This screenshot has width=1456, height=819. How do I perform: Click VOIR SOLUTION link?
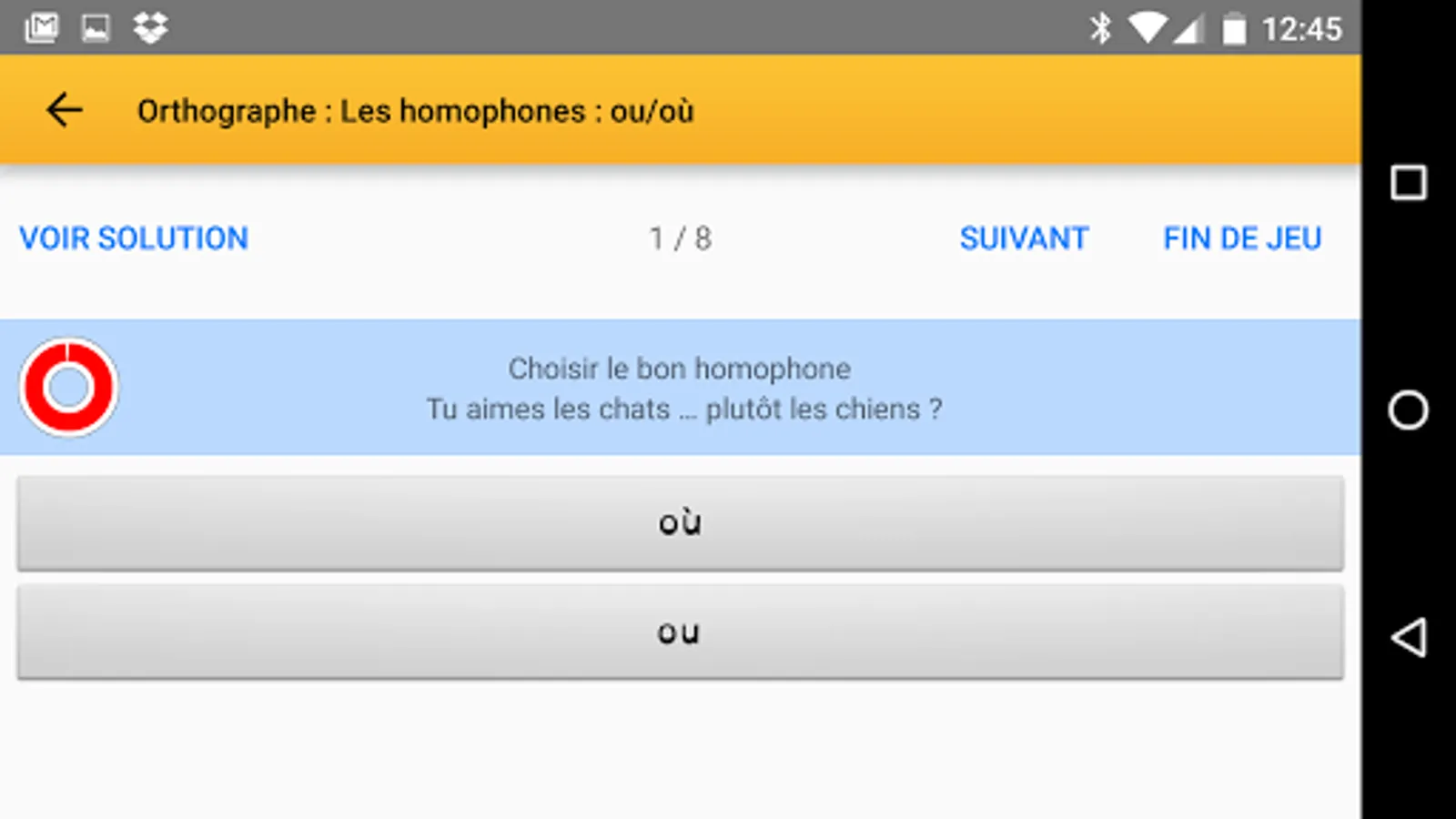click(134, 238)
